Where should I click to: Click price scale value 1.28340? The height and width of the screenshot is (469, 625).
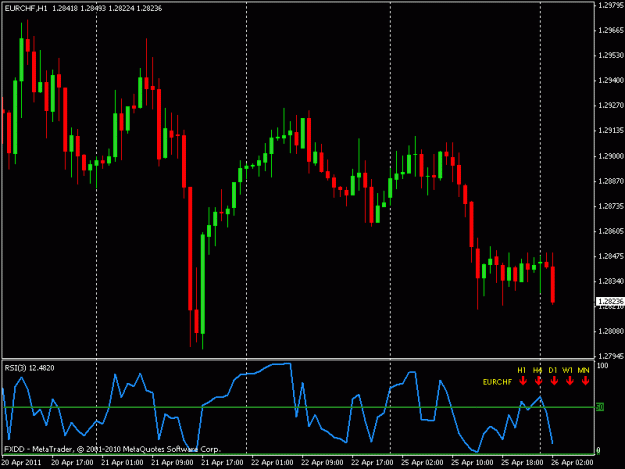pyautogui.click(x=611, y=281)
